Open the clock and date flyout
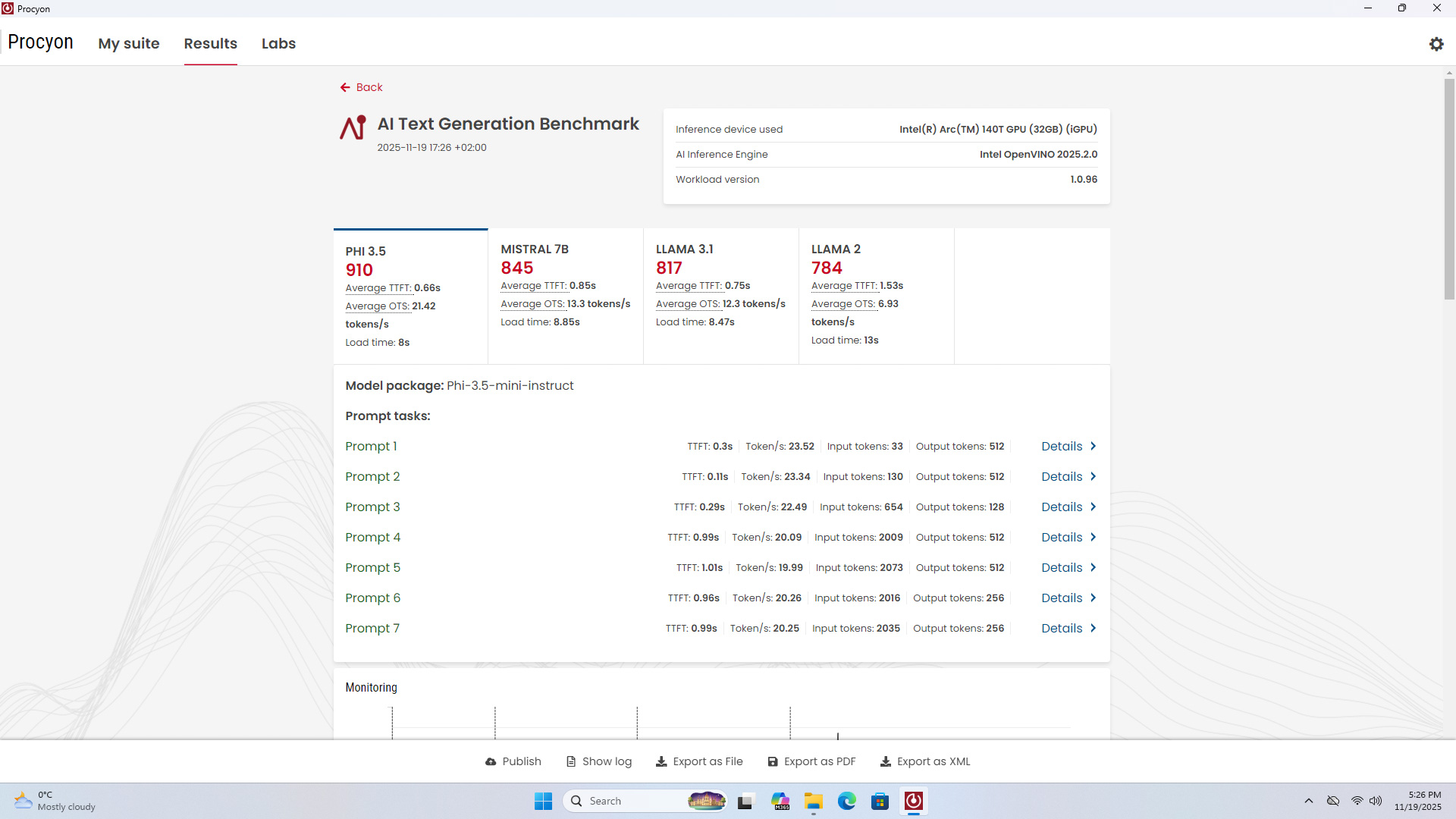Screen dimensions: 1456x819 pos(1418,801)
